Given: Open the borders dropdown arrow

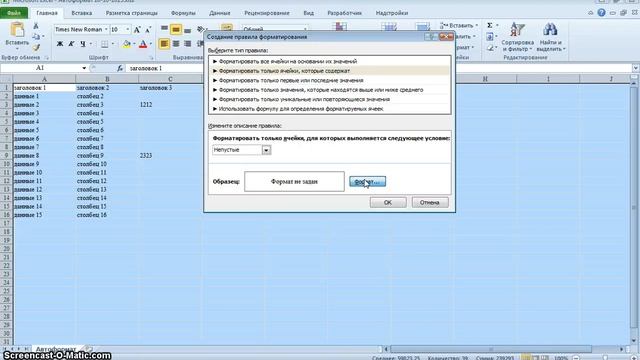Looking at the screenshot, I should tap(112, 44).
